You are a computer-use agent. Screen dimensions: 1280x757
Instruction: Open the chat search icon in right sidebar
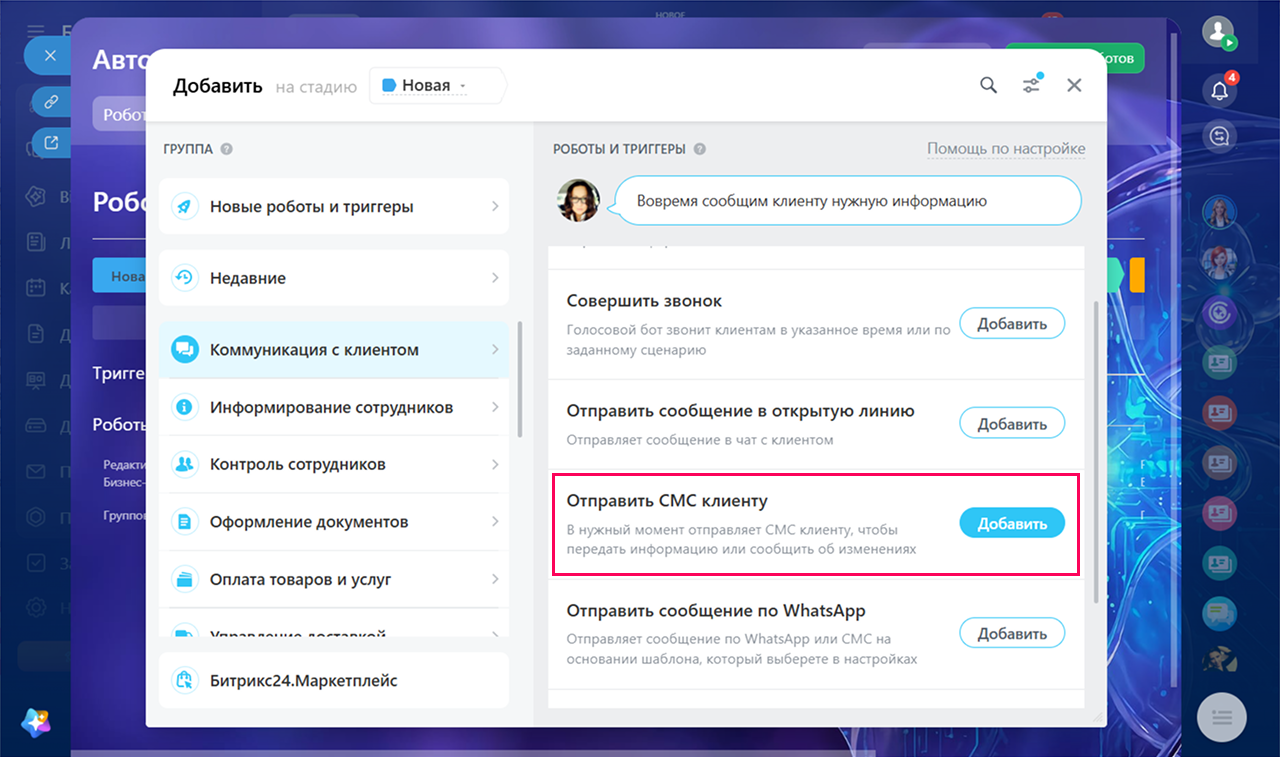[x=1219, y=136]
